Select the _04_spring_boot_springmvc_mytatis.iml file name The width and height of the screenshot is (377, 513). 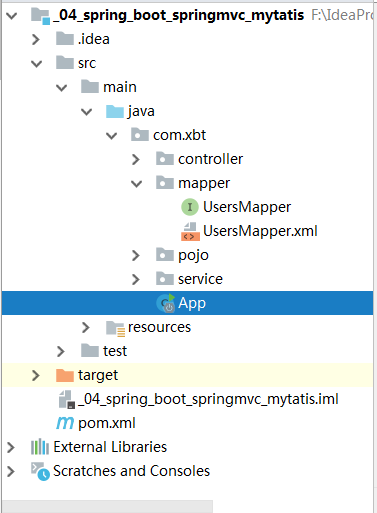click(208, 399)
